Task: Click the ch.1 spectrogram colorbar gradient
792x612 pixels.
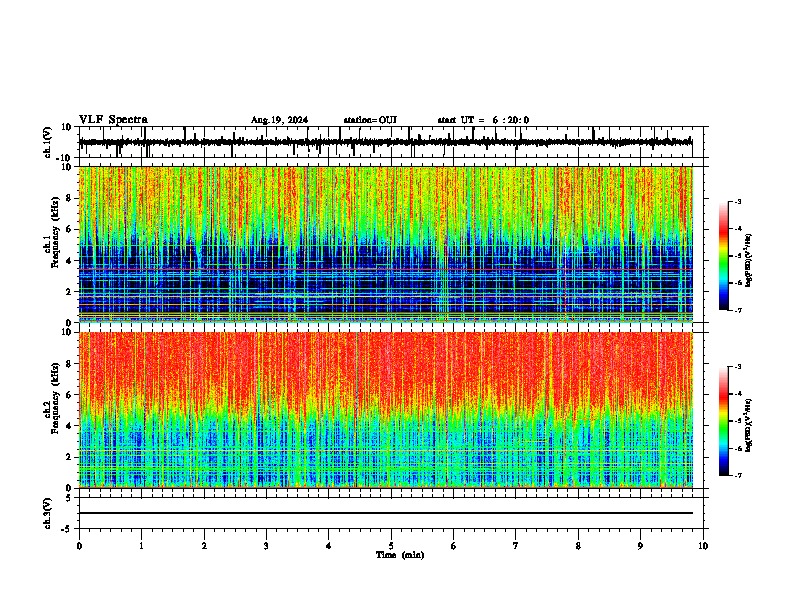Action: click(723, 256)
